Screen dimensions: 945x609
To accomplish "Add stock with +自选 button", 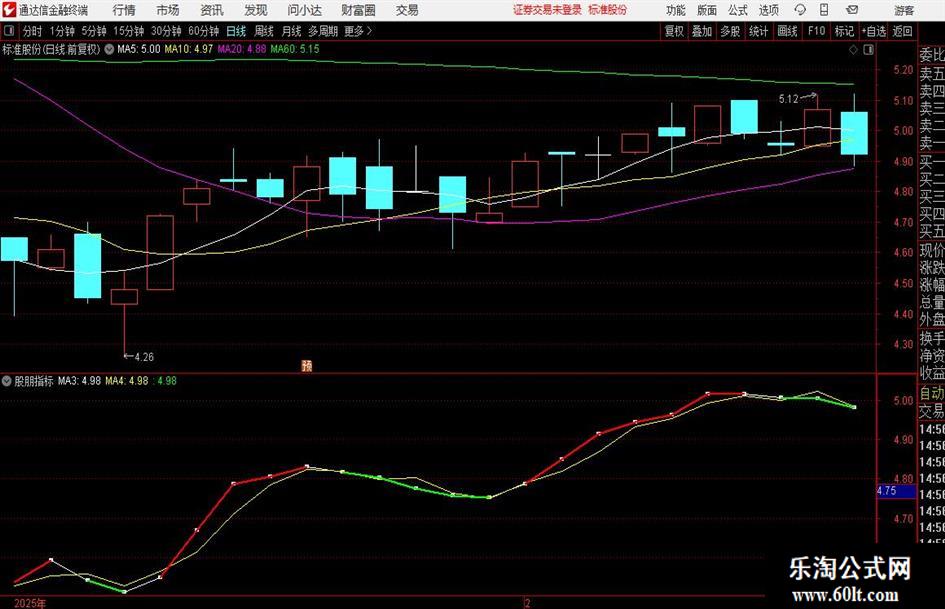I will [x=873, y=31].
